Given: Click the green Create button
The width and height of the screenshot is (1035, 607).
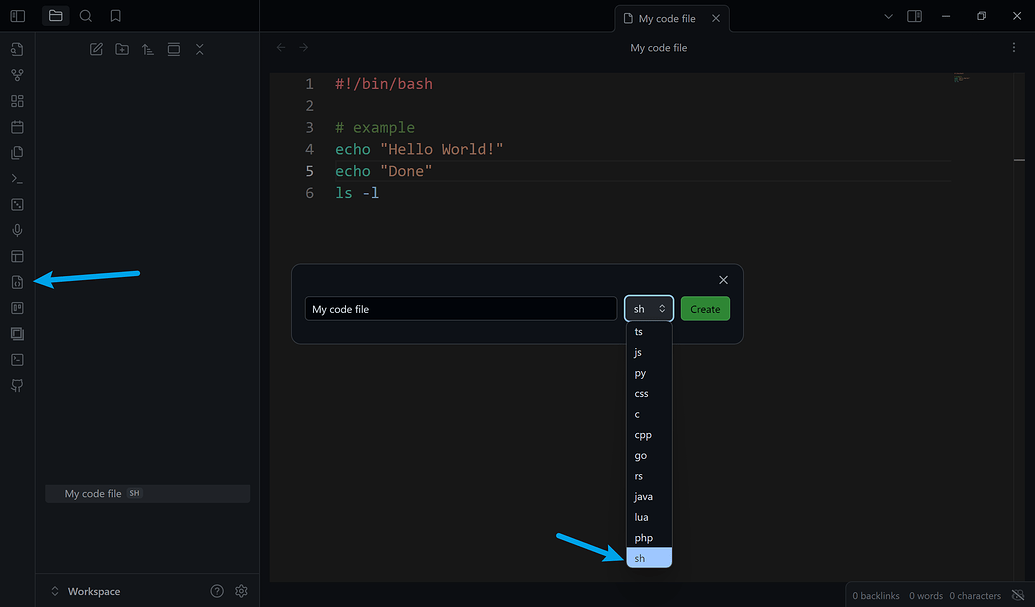Looking at the screenshot, I should point(705,308).
